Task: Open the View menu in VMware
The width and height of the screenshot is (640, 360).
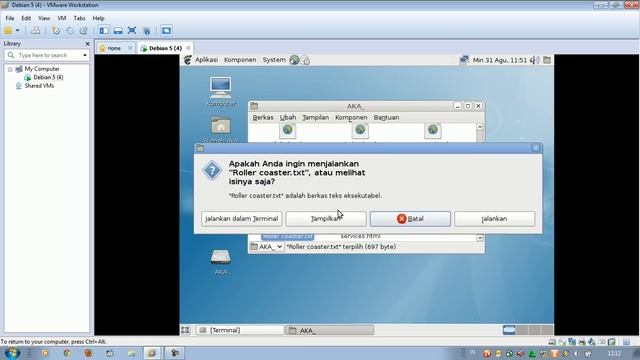Action: click(x=44, y=18)
